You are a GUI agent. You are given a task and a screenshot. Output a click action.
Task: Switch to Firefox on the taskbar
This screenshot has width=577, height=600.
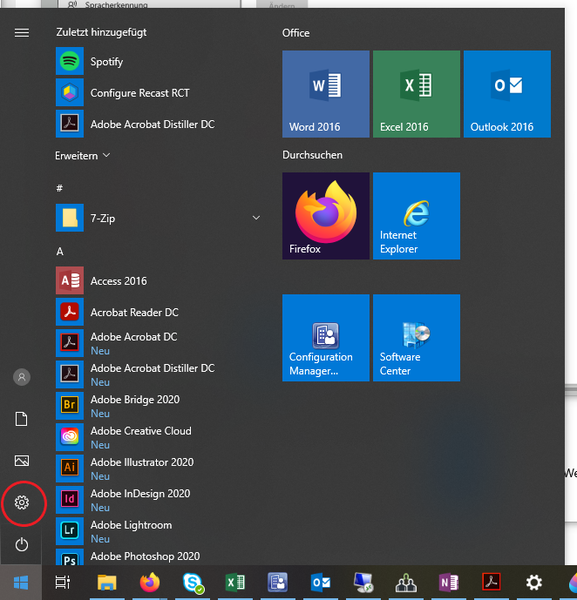coord(150,582)
